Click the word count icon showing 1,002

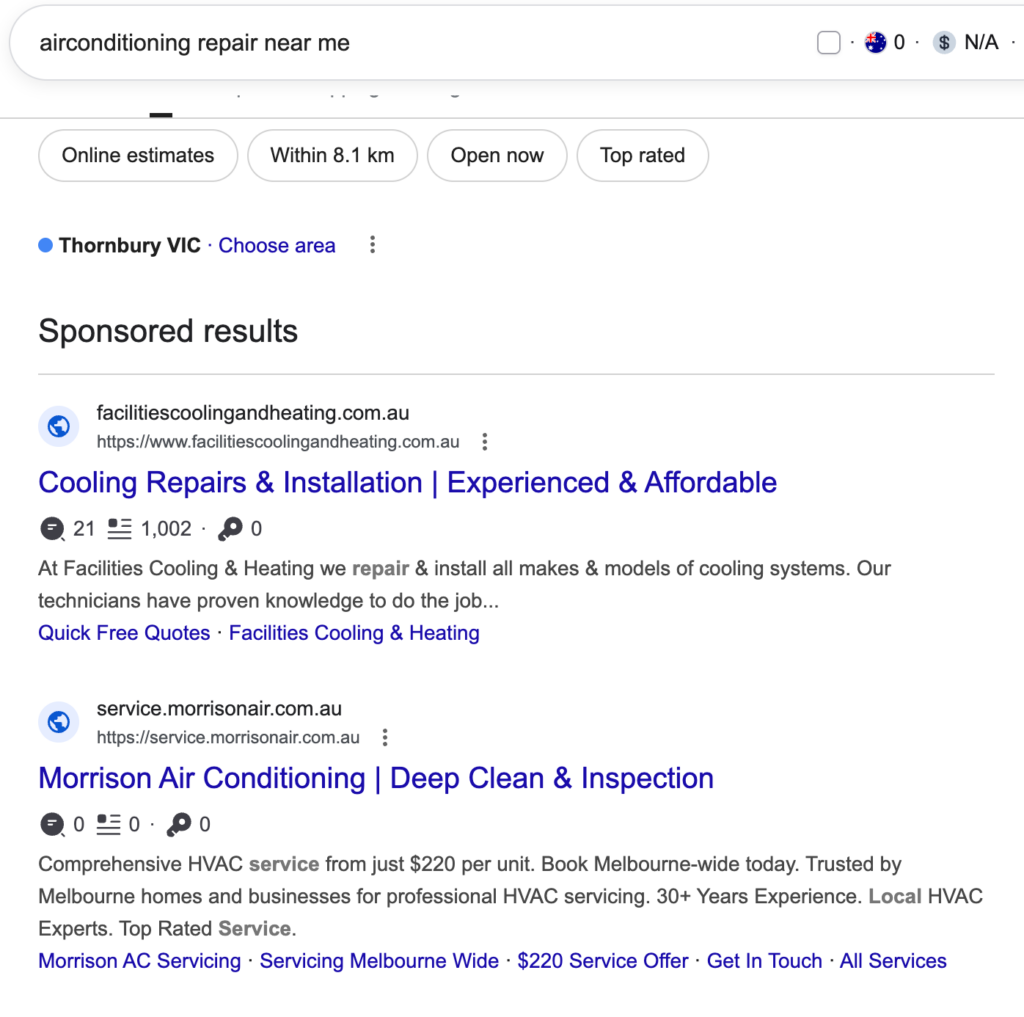point(120,528)
